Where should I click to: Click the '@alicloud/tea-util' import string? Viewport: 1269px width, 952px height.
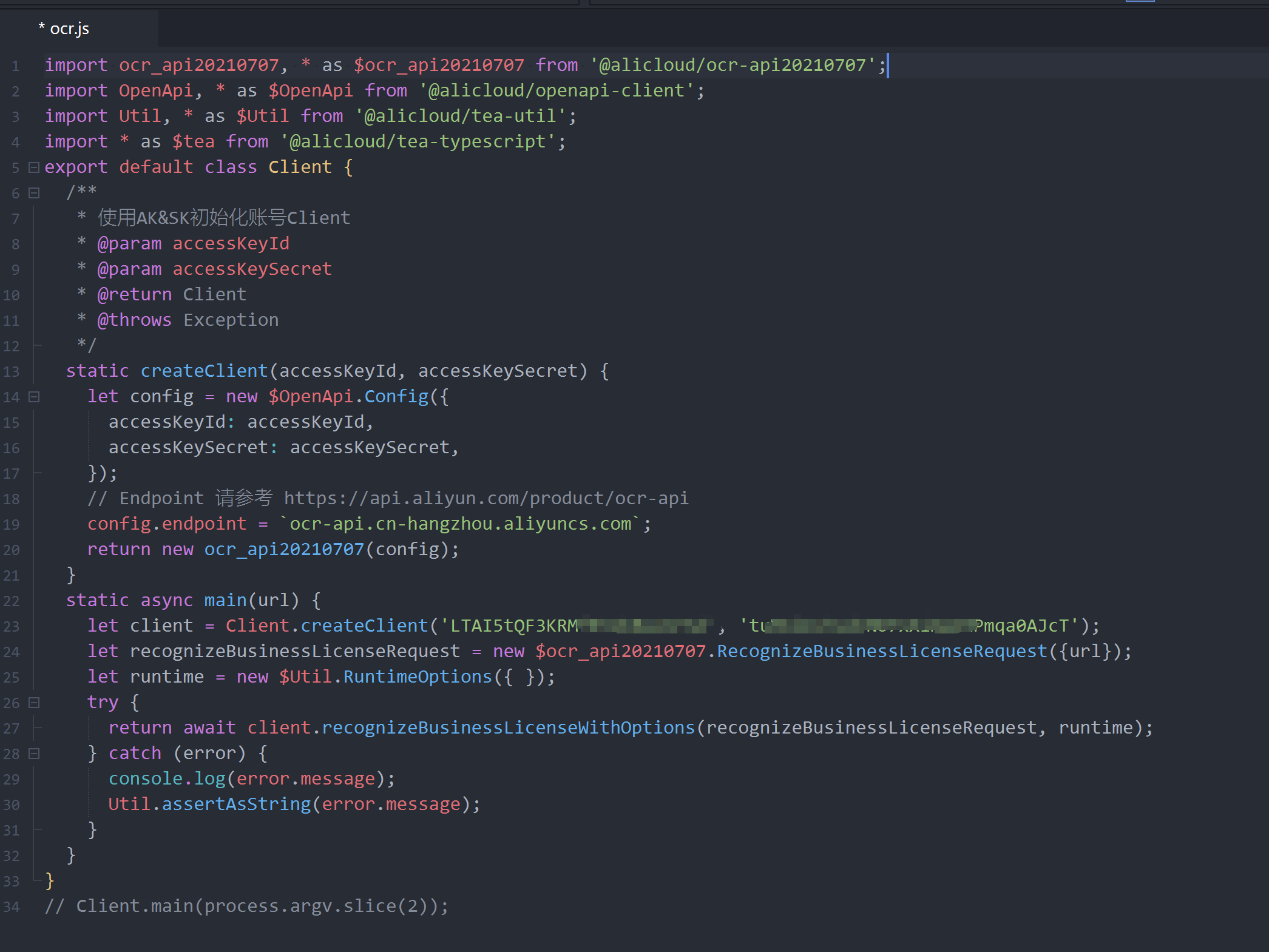point(461,116)
